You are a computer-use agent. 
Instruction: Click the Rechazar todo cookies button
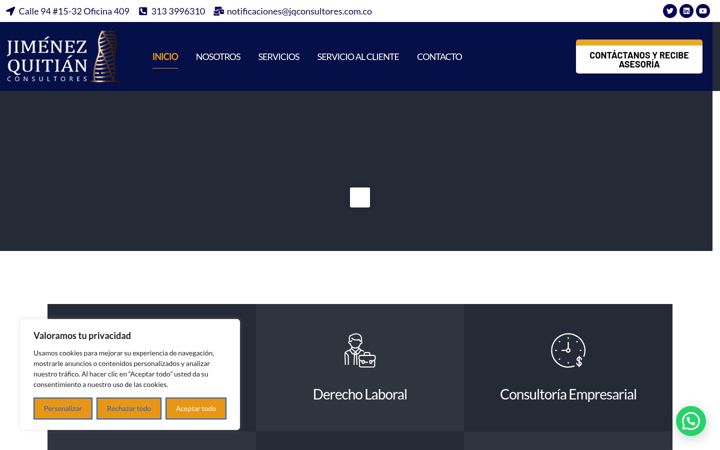[129, 408]
